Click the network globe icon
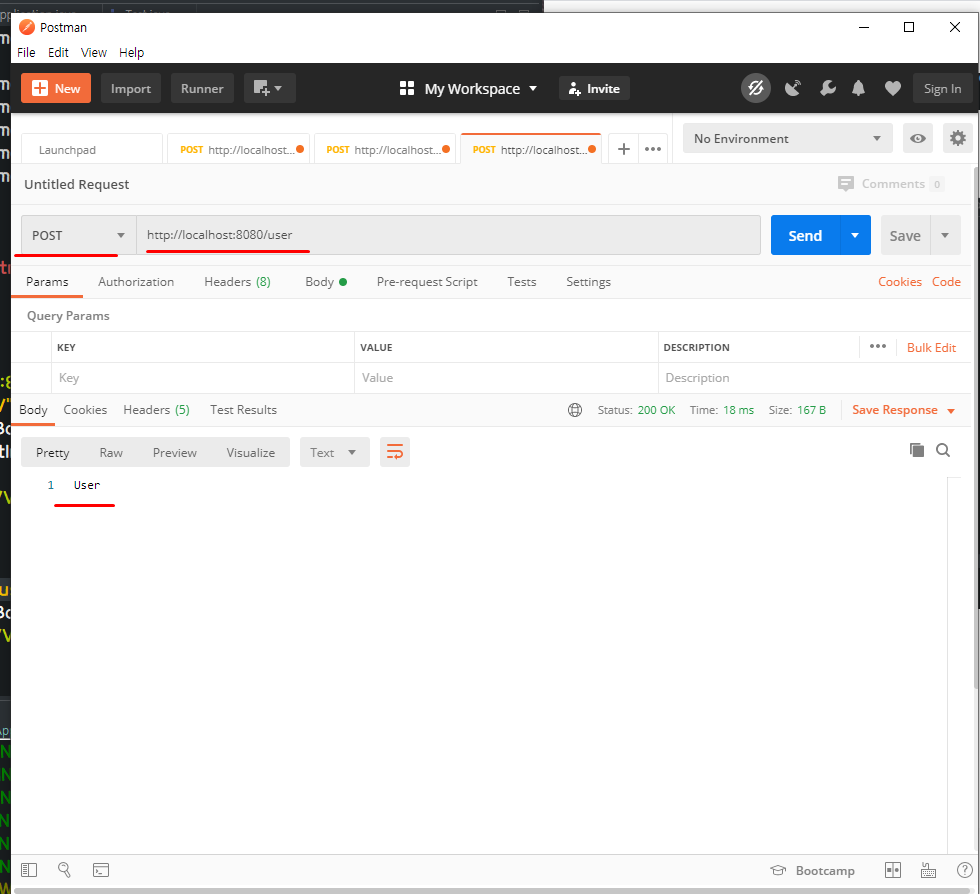The width and height of the screenshot is (980, 894). [574, 410]
